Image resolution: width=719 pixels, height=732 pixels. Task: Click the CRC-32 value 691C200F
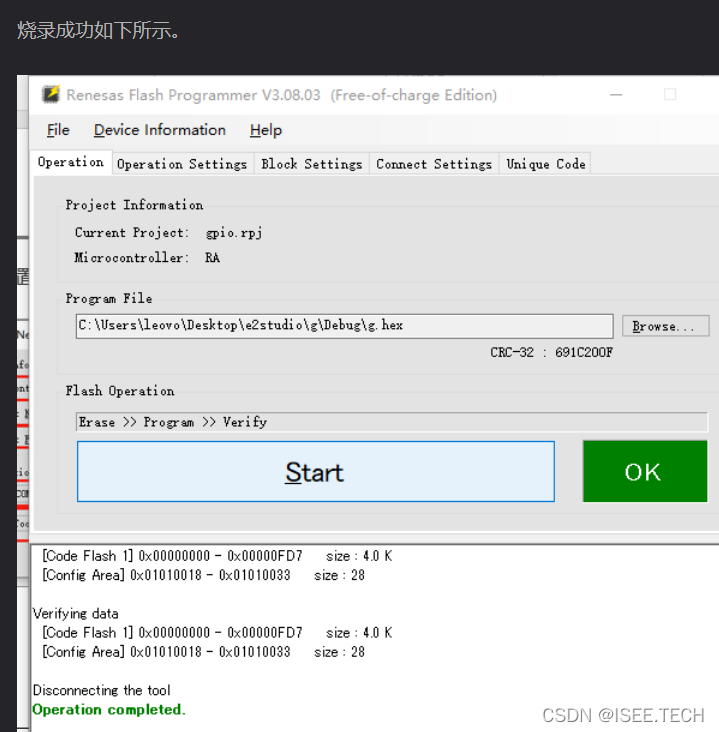click(x=584, y=352)
